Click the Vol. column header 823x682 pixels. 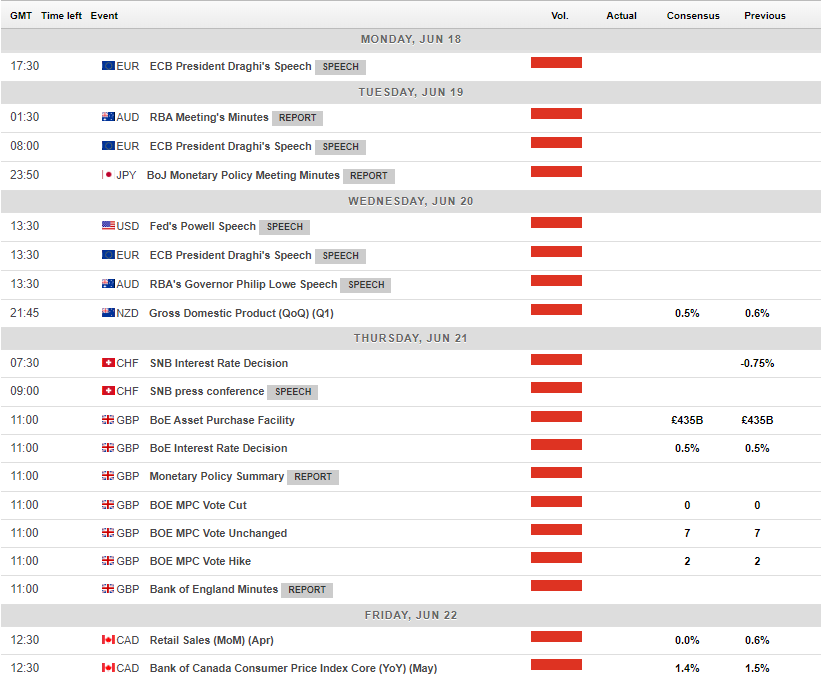click(560, 16)
